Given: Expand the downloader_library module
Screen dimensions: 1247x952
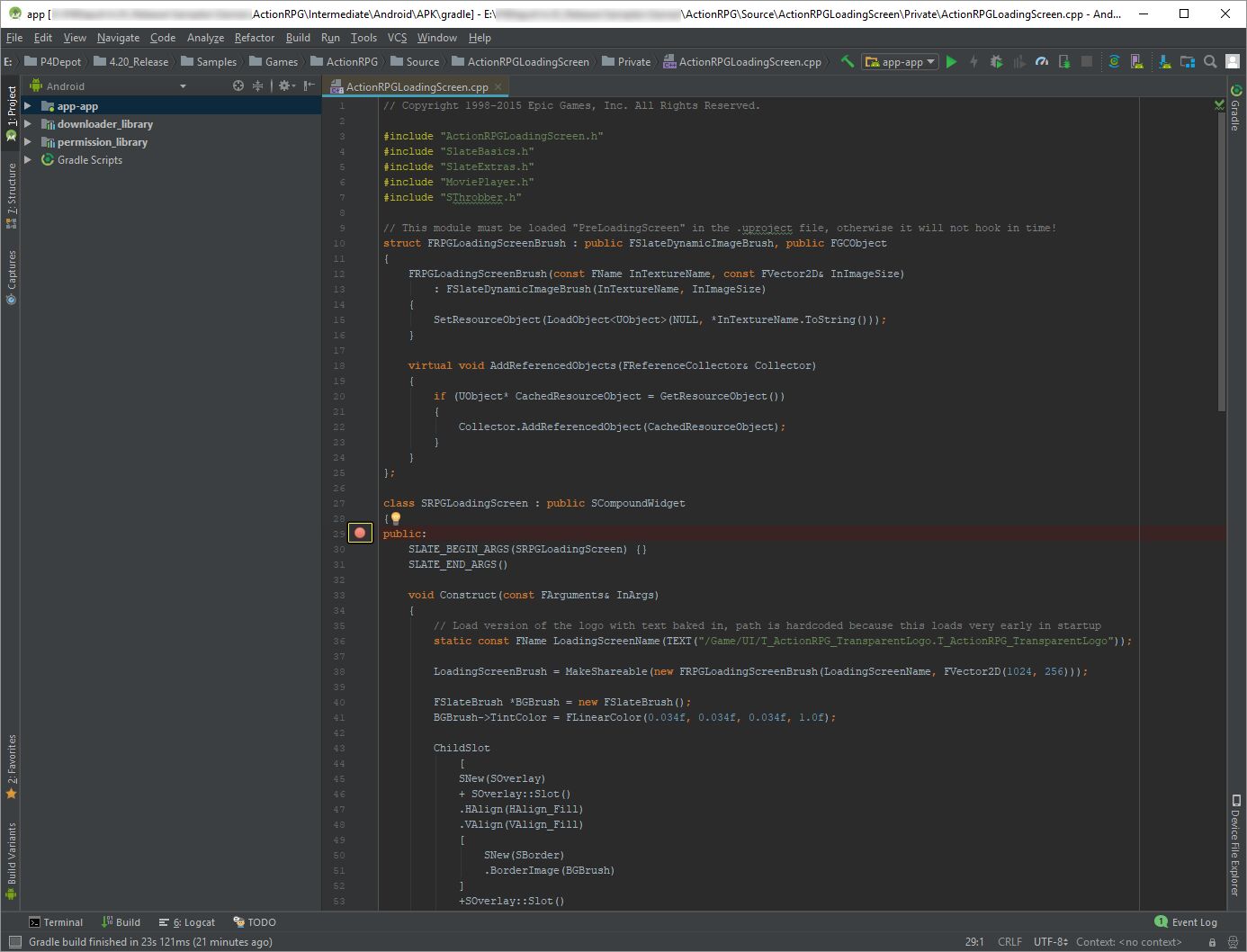Looking at the screenshot, I should [x=30, y=123].
